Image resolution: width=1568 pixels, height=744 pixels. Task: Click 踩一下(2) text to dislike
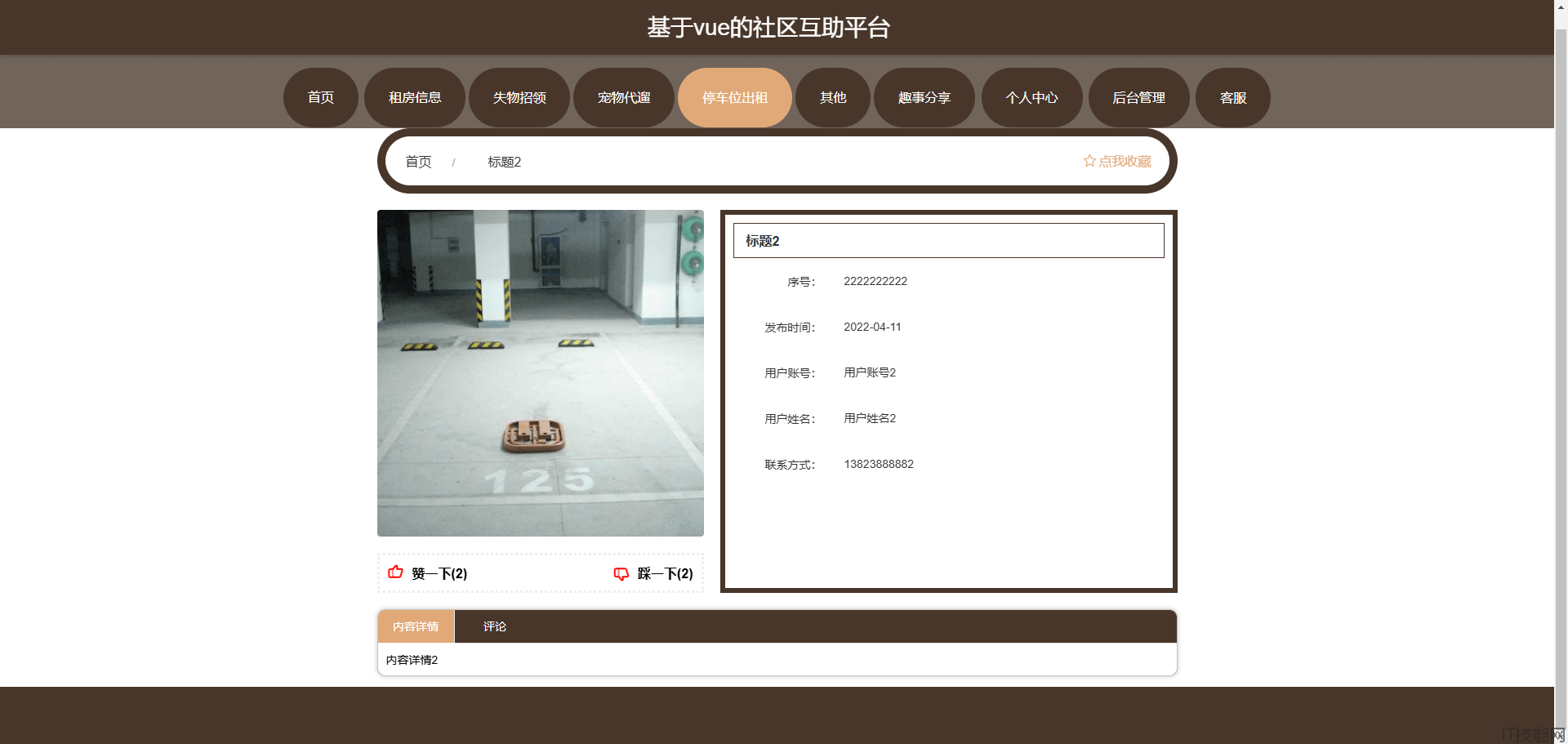[665, 573]
